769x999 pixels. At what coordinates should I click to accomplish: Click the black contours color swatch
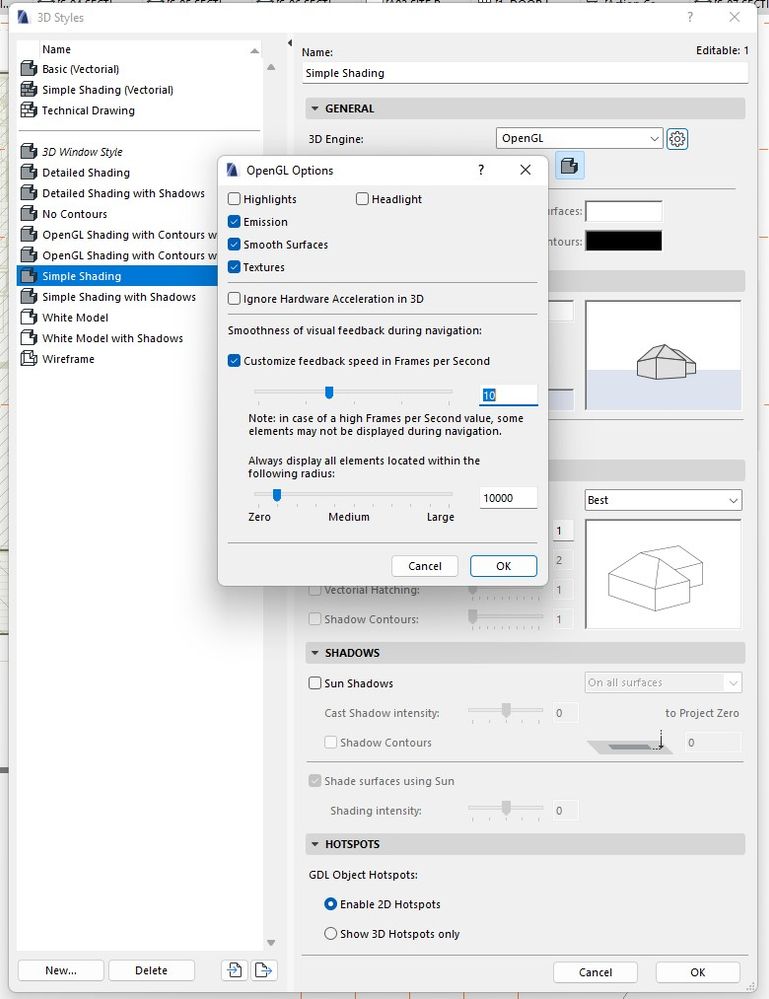pyautogui.click(x=623, y=241)
